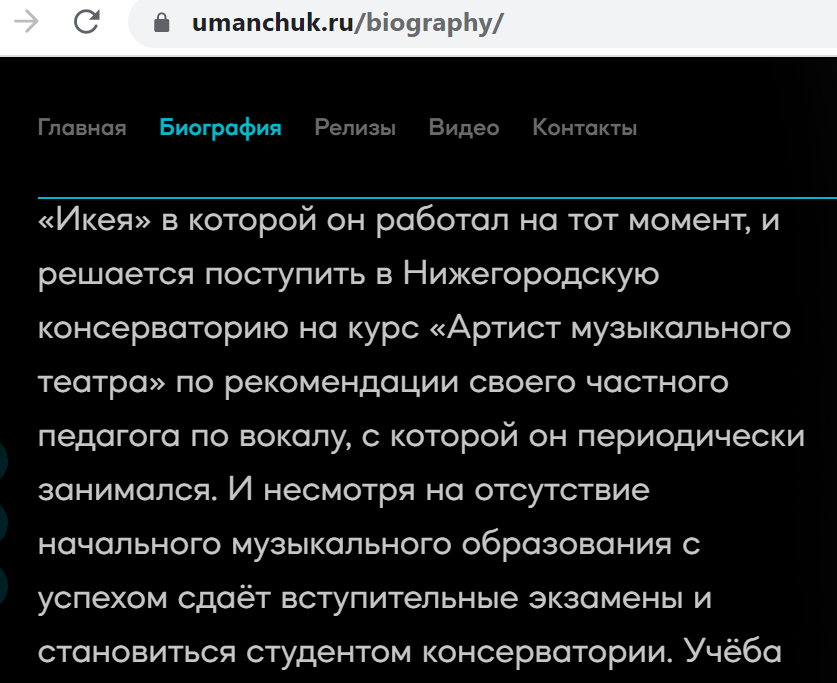Click the browser forward arrow
Viewport: 837px width, 683px height.
click(26, 23)
